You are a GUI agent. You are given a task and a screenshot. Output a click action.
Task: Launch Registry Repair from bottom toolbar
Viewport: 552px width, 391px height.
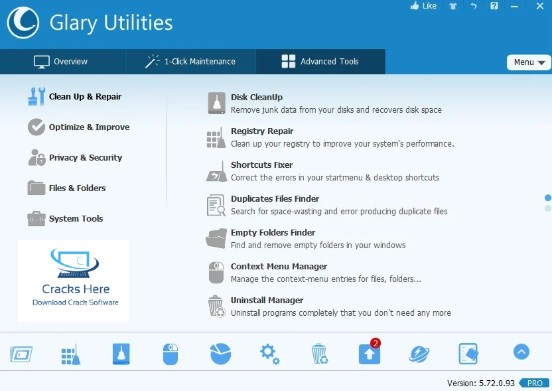71,354
